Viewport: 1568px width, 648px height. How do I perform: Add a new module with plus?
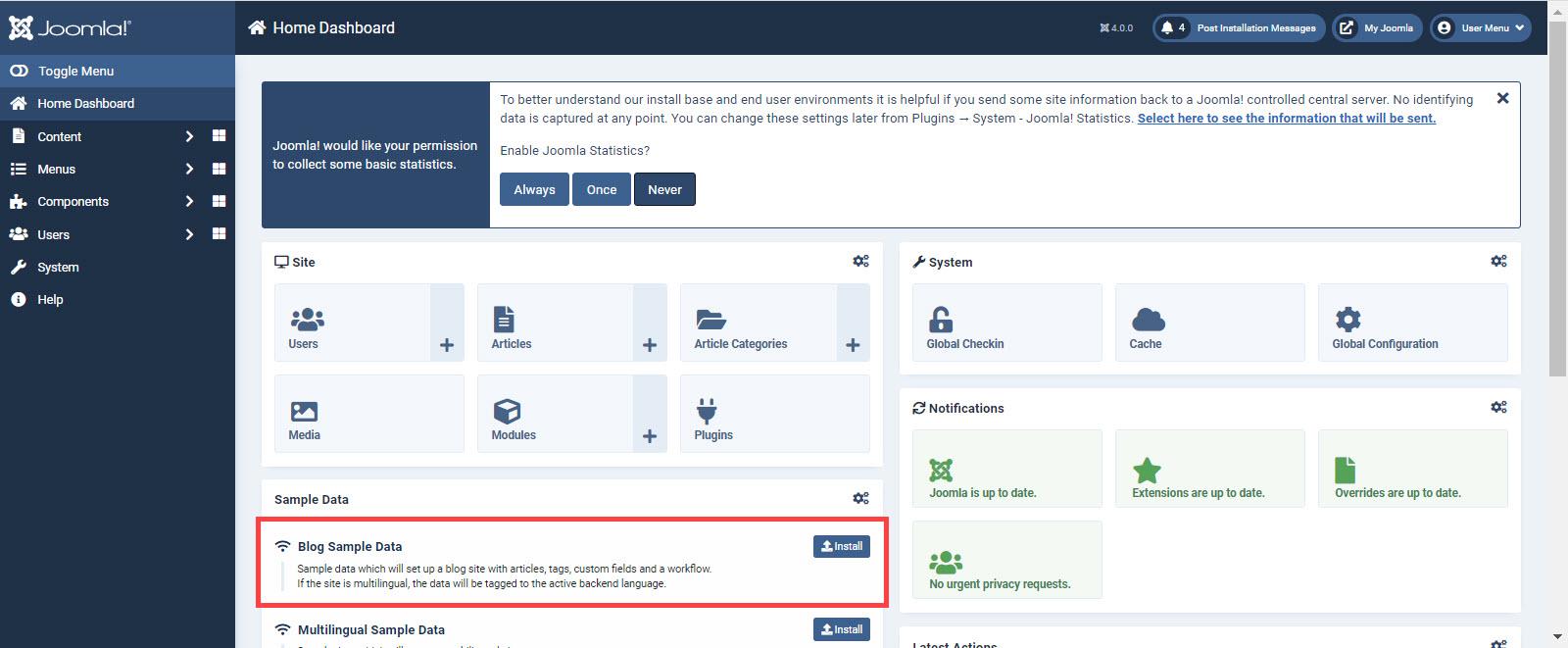pos(650,414)
